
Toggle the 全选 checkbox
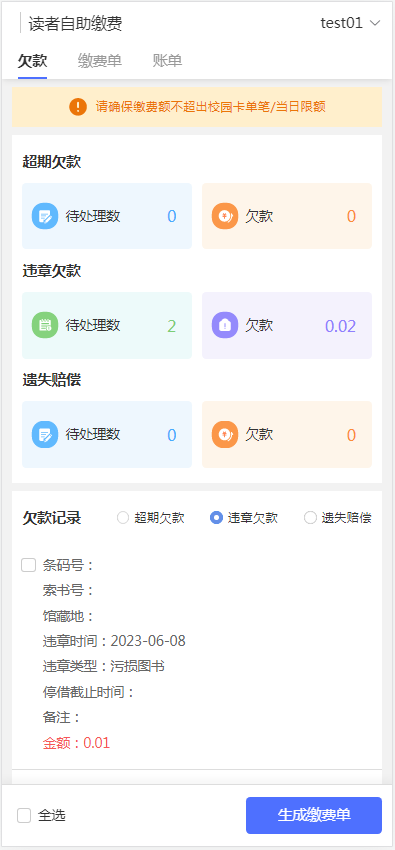click(24, 815)
